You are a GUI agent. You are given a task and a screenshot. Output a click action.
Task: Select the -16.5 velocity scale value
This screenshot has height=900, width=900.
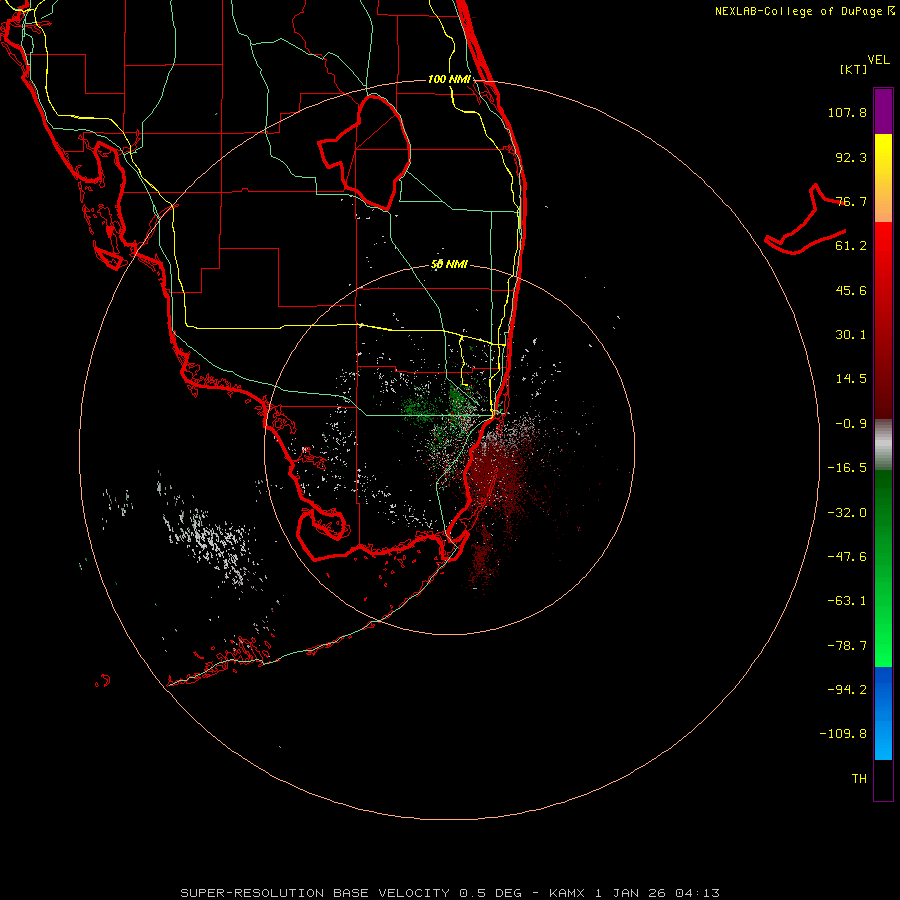click(847, 468)
